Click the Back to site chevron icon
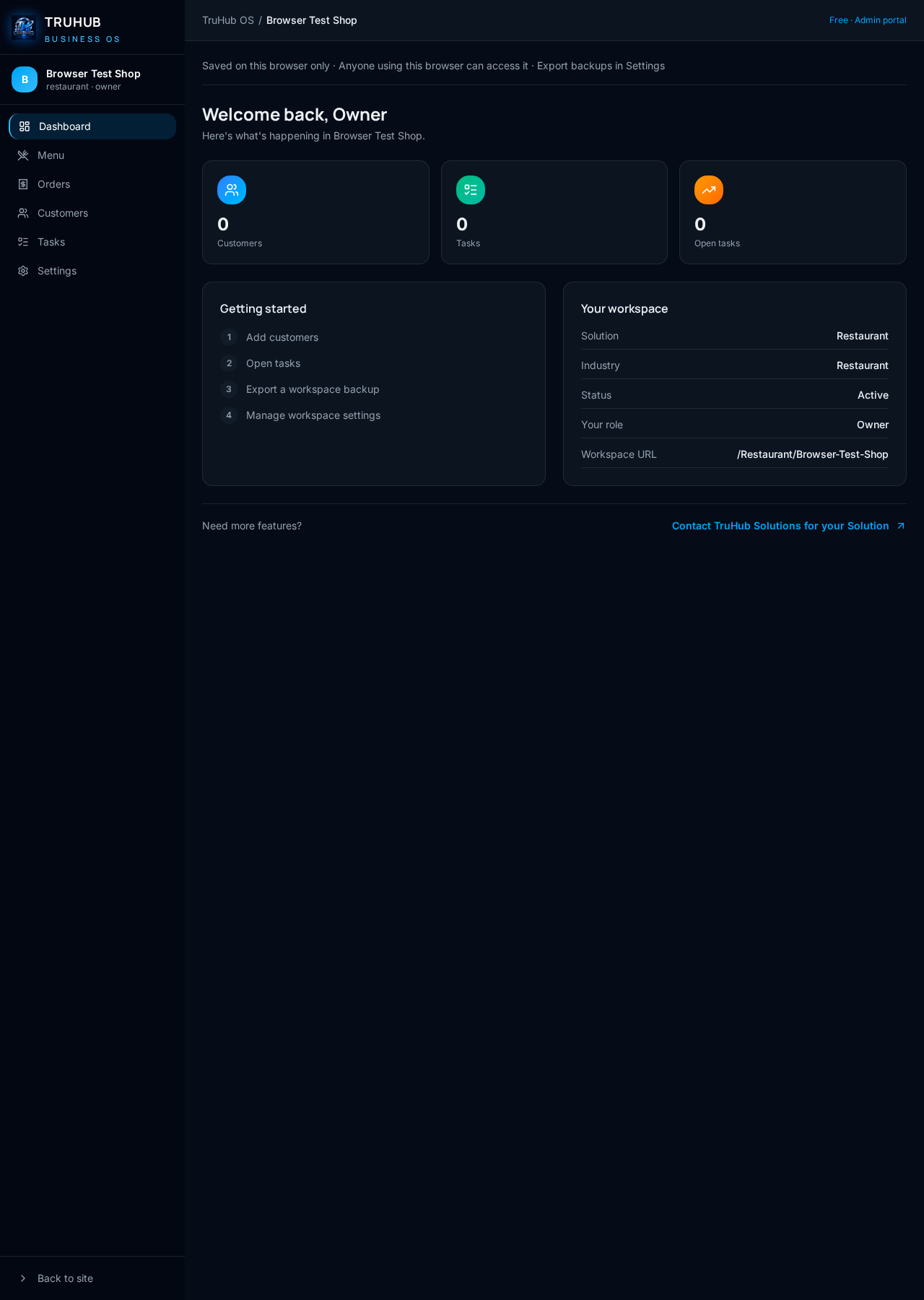The image size is (924, 1300). [x=23, y=1278]
